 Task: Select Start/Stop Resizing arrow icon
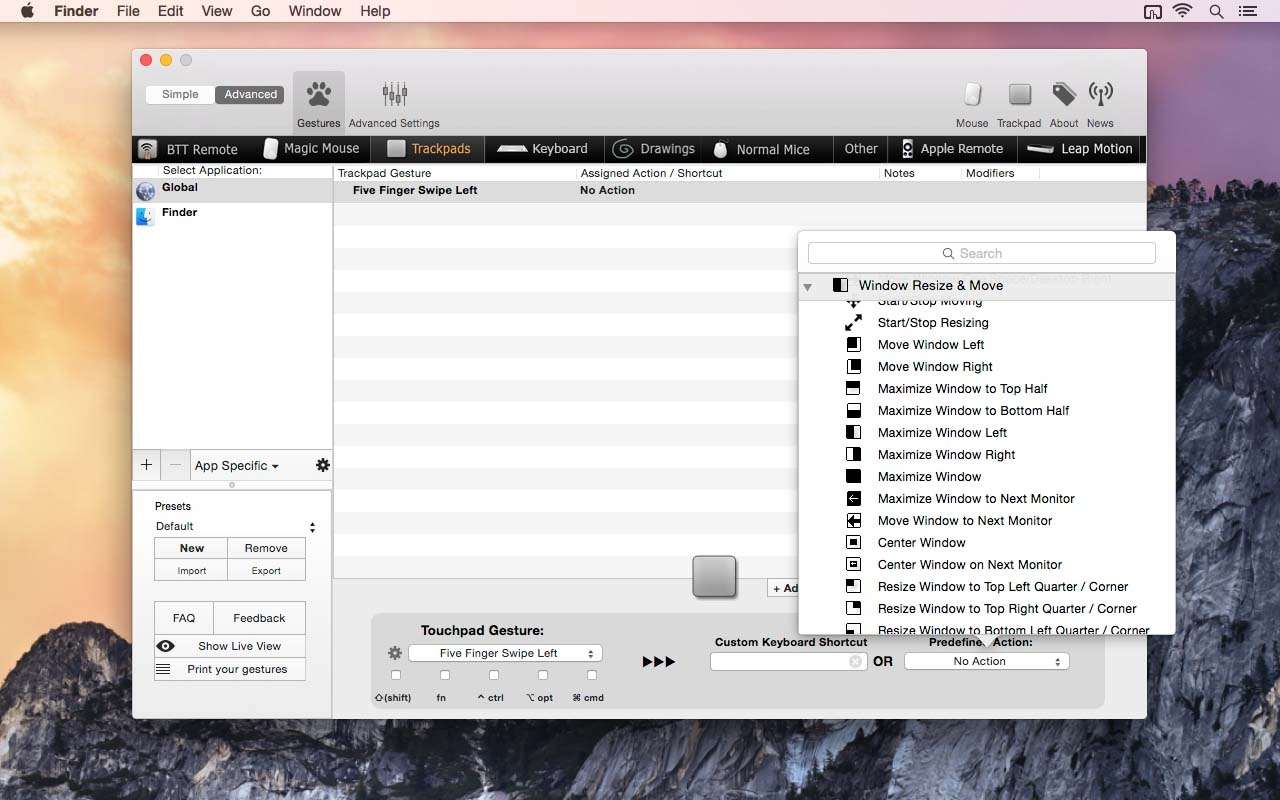854,323
